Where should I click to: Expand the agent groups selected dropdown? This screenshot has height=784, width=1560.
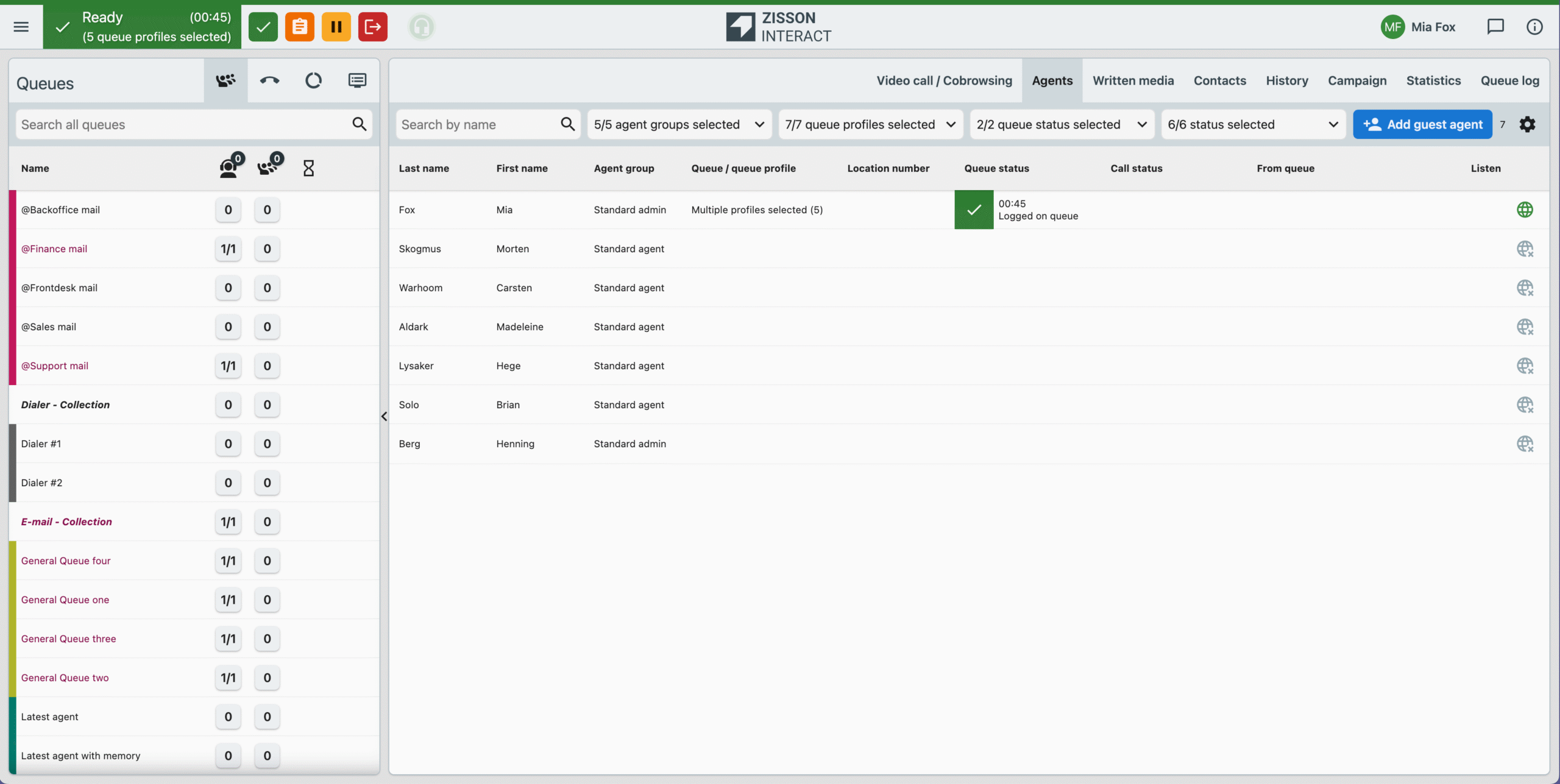679,125
